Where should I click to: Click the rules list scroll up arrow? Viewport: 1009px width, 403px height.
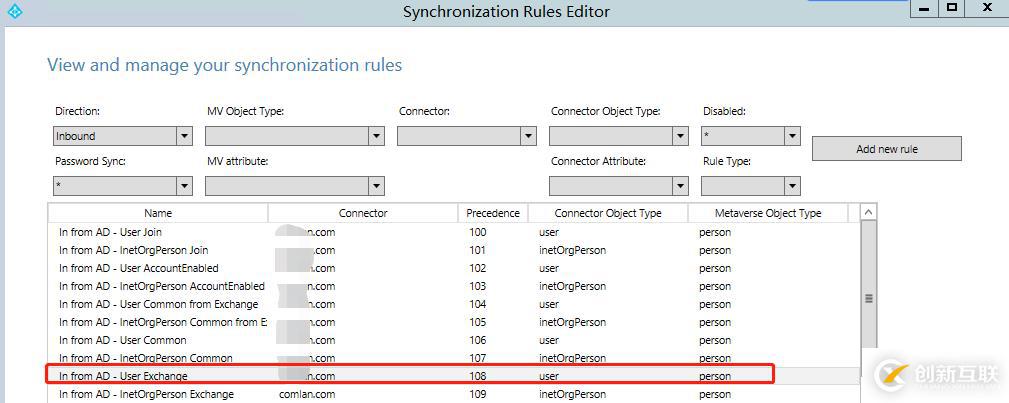click(x=868, y=212)
